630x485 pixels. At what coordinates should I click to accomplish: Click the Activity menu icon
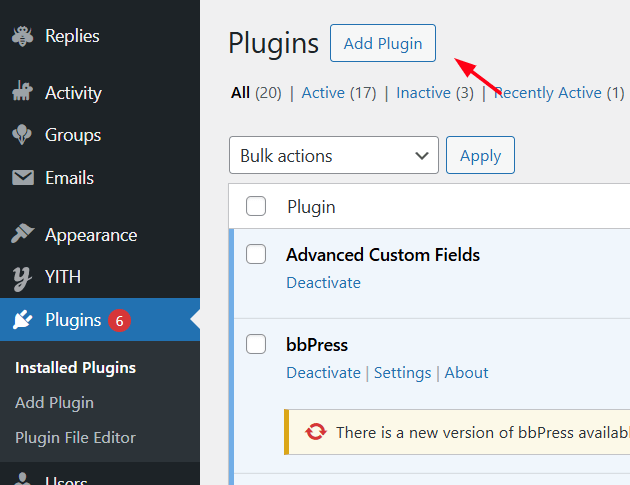click(22, 91)
